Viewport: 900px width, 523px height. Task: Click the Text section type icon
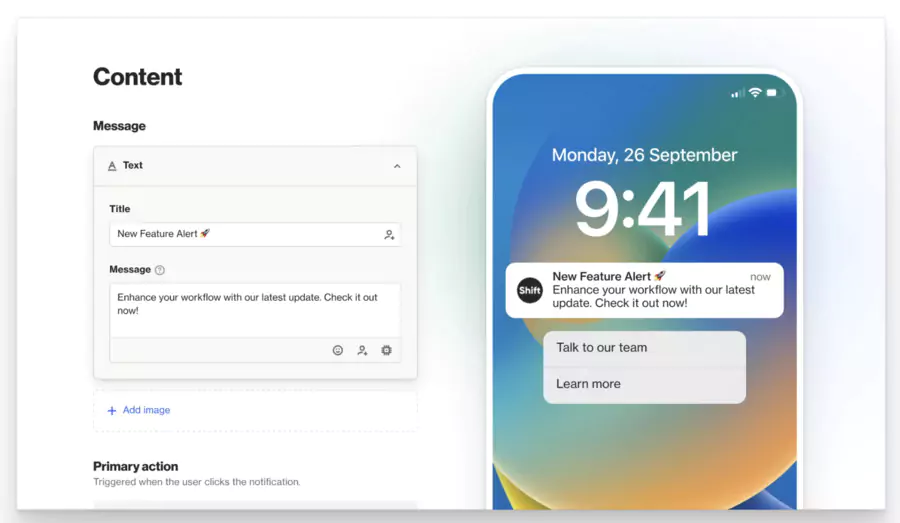(x=112, y=166)
